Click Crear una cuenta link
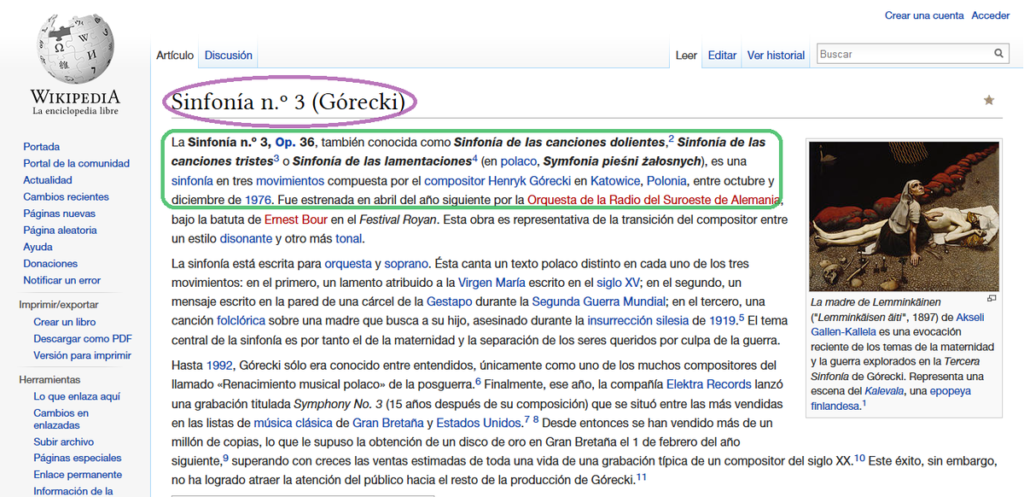 (924, 15)
